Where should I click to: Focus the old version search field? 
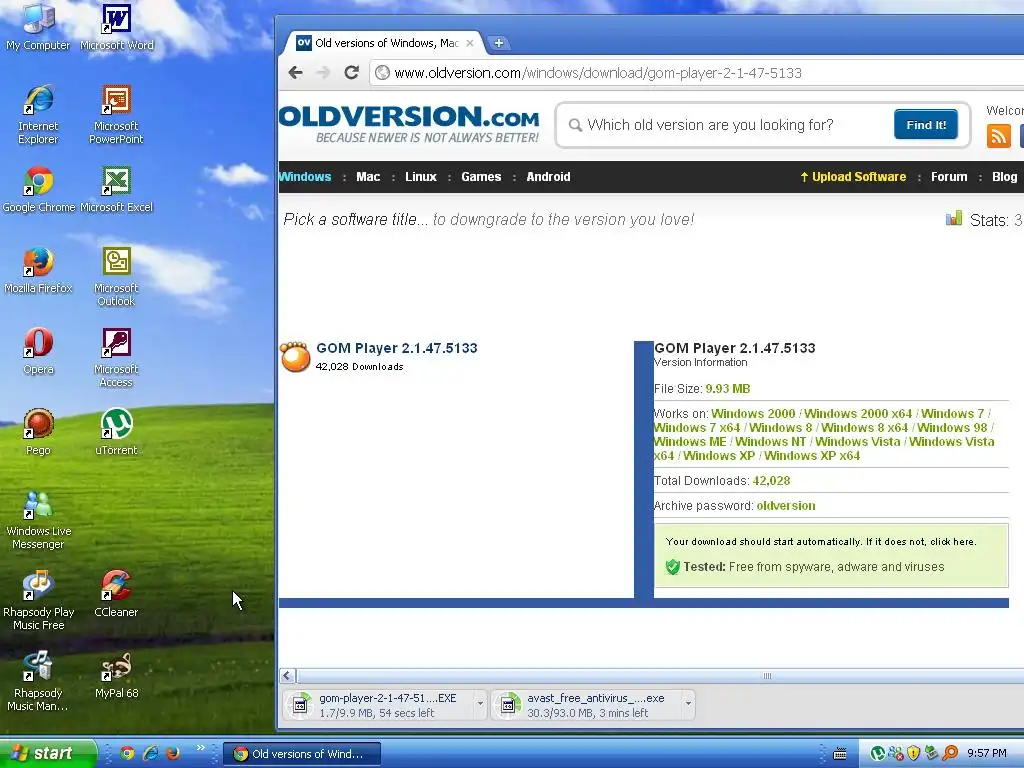coord(725,125)
